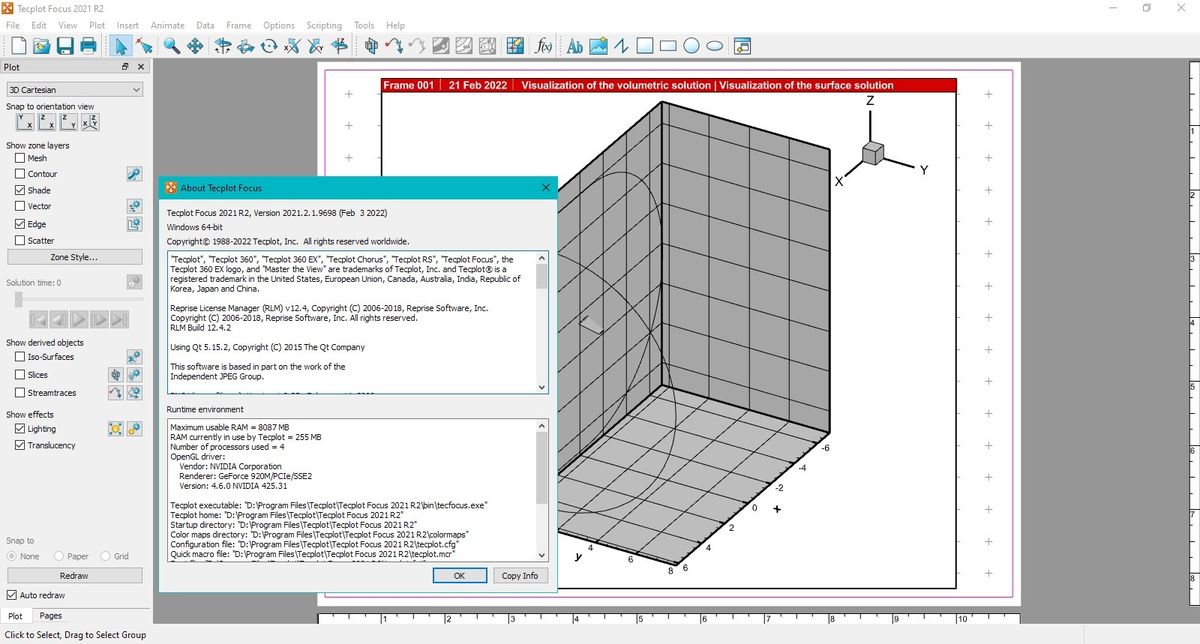The height and width of the screenshot is (644, 1200).
Task: Choose the Adjustor tool in the toolbar
Action: tap(144, 45)
